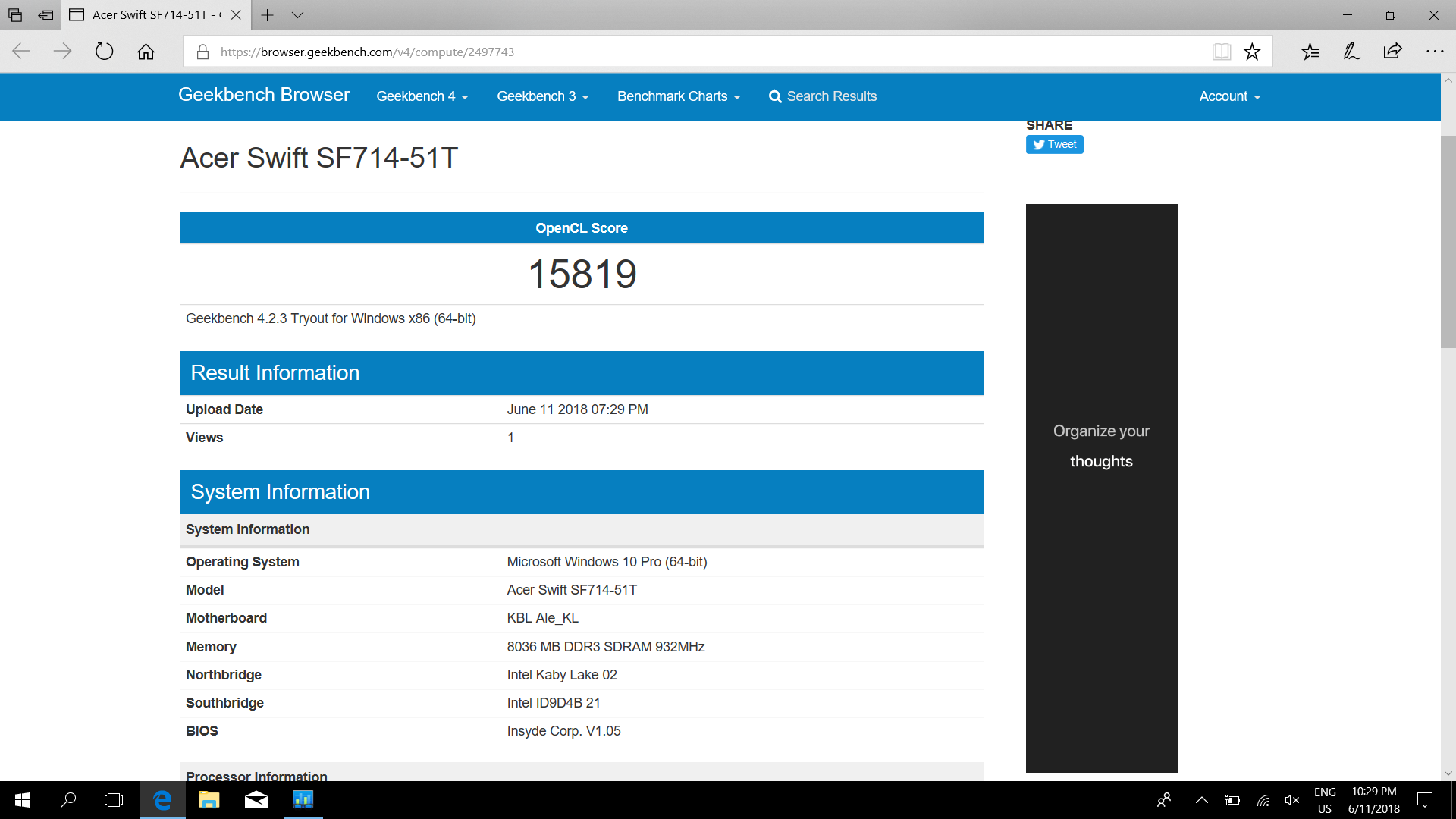Click the Tweet share button
This screenshot has width=1456, height=819.
1054,144
